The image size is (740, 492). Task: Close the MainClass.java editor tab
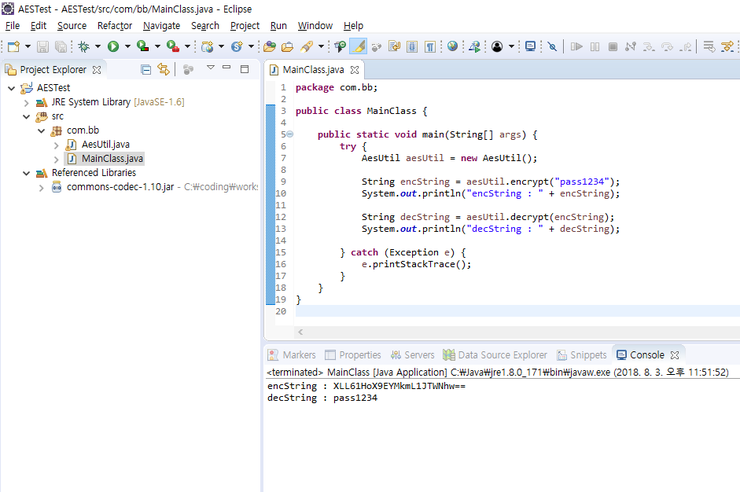[x=354, y=70]
